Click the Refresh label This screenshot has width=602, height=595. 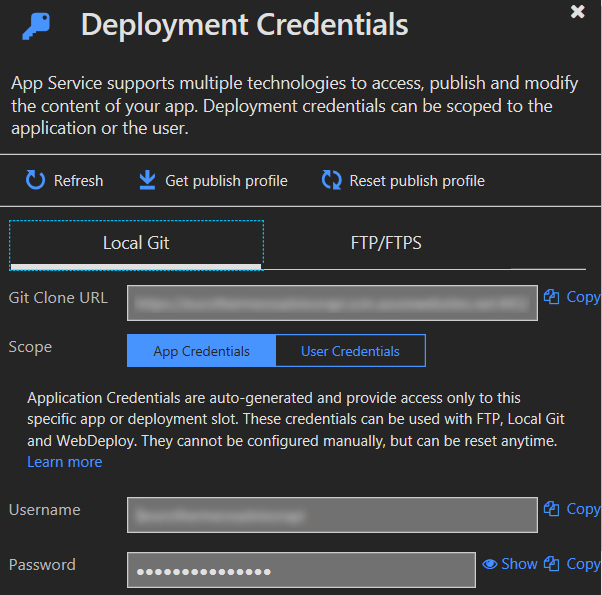[78, 181]
